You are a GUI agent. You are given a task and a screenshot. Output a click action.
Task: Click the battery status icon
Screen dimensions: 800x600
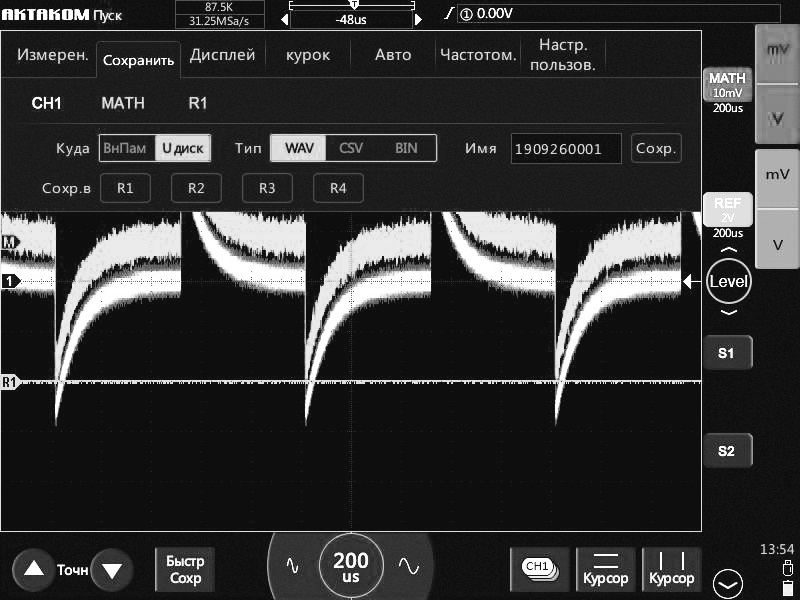point(787,587)
